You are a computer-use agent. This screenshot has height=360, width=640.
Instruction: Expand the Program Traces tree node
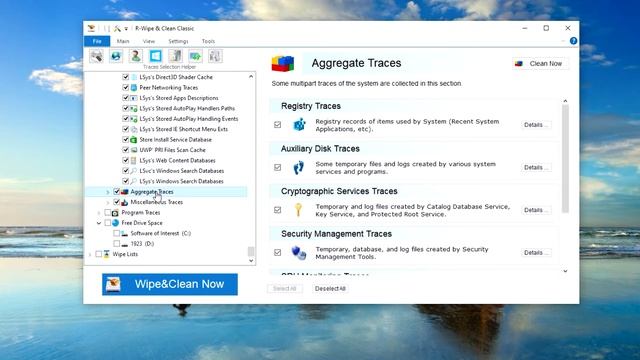[x=99, y=213]
